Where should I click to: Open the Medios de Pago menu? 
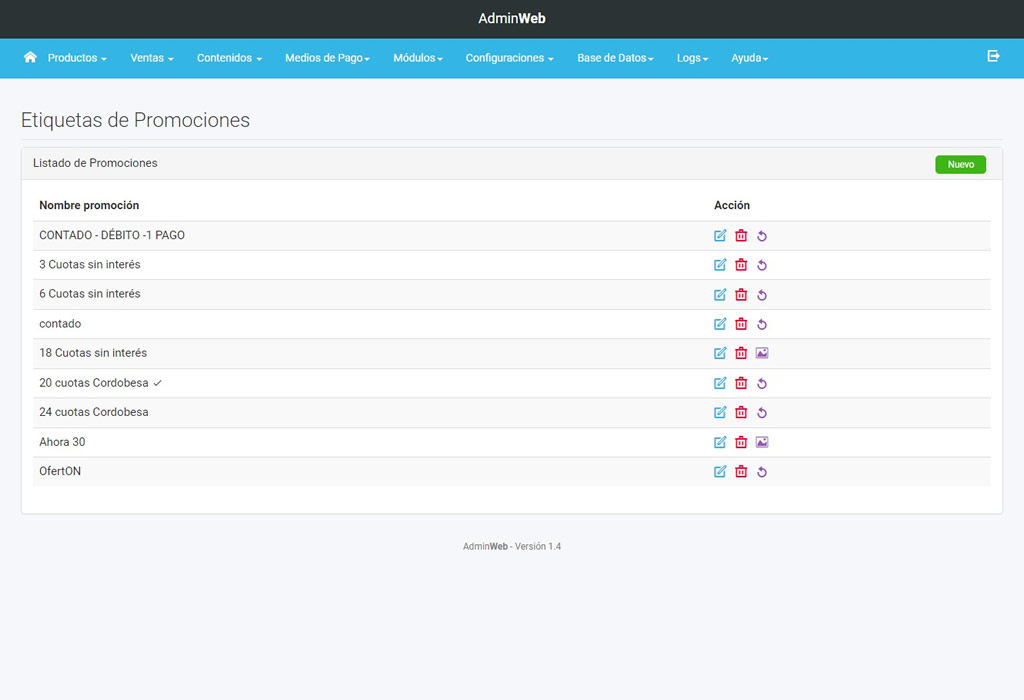click(327, 58)
